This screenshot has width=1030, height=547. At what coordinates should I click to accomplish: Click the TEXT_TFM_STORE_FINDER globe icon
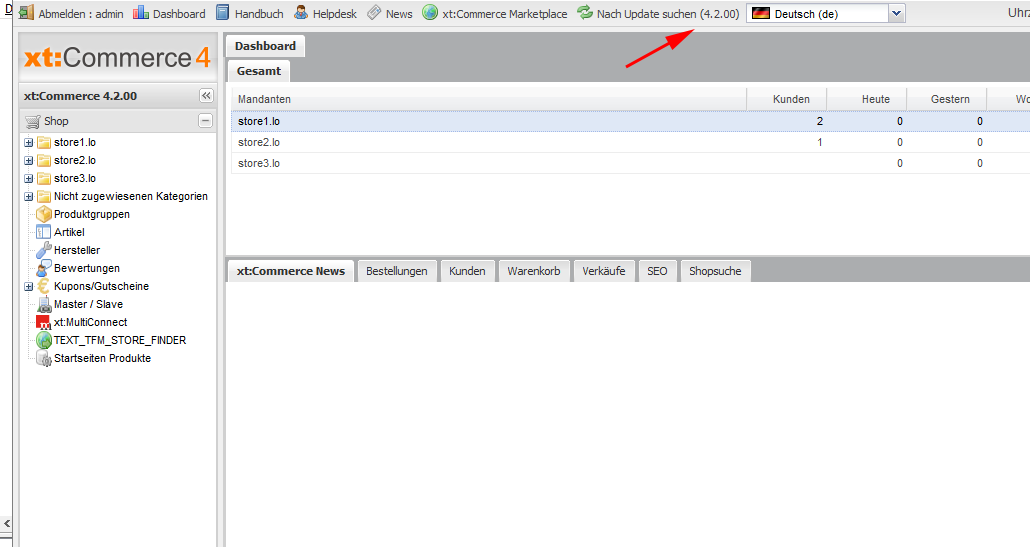click(44, 340)
